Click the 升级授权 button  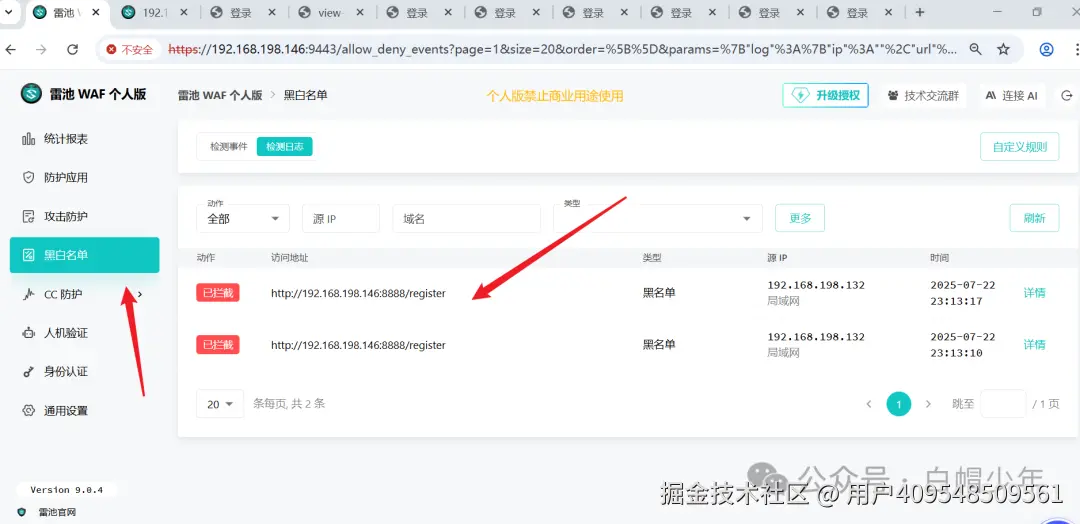pos(825,96)
